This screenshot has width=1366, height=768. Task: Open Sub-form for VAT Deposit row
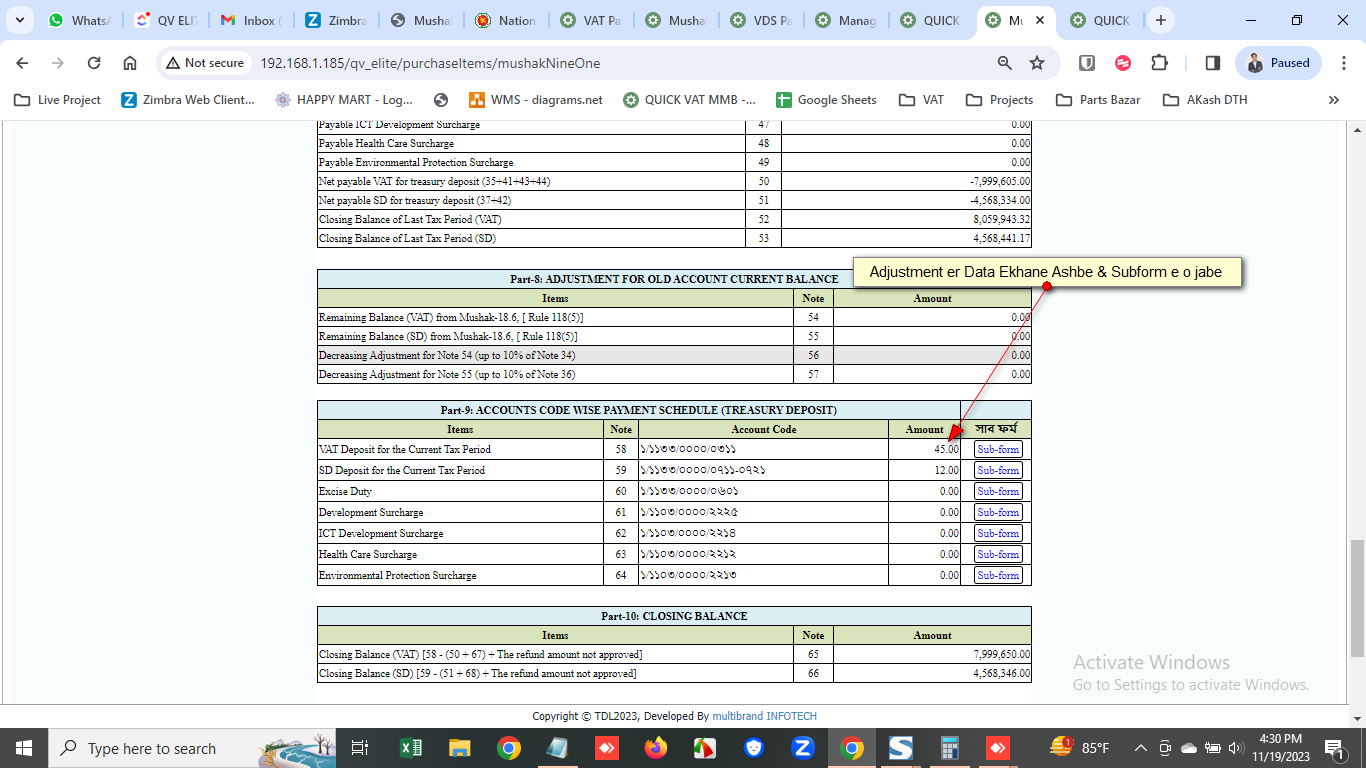998,450
